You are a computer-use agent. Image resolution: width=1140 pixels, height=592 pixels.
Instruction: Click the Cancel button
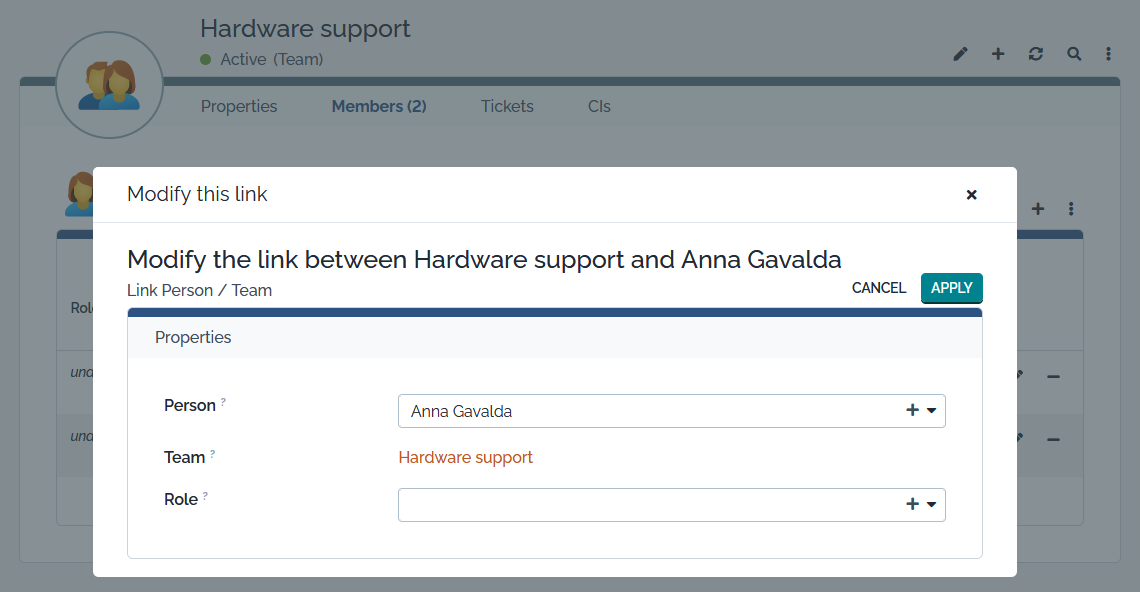tap(879, 288)
